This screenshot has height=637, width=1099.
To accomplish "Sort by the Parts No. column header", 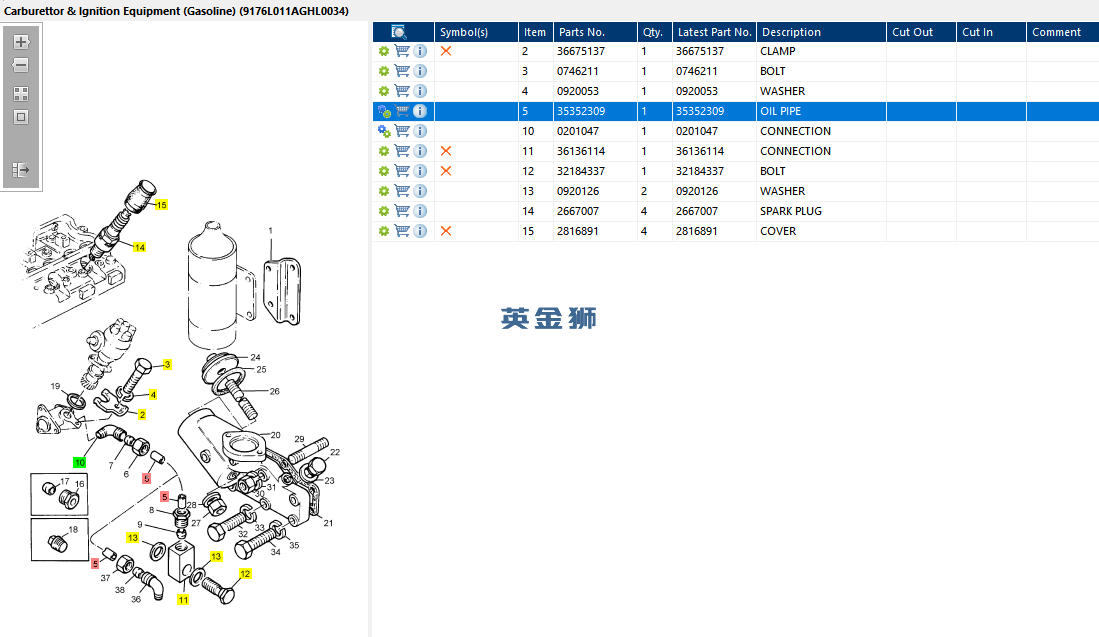I will coord(595,32).
